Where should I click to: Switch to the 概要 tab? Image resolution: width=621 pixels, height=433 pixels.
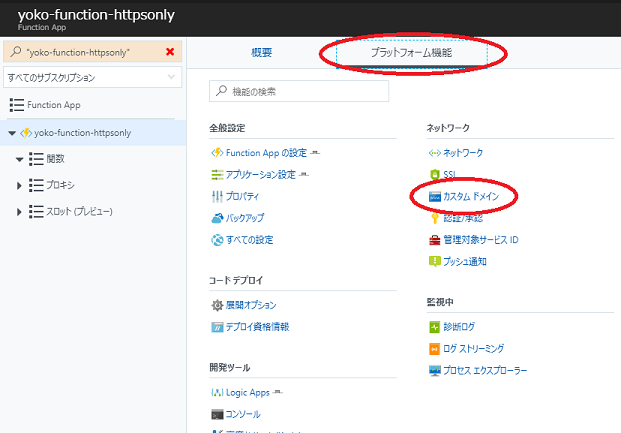point(261,52)
